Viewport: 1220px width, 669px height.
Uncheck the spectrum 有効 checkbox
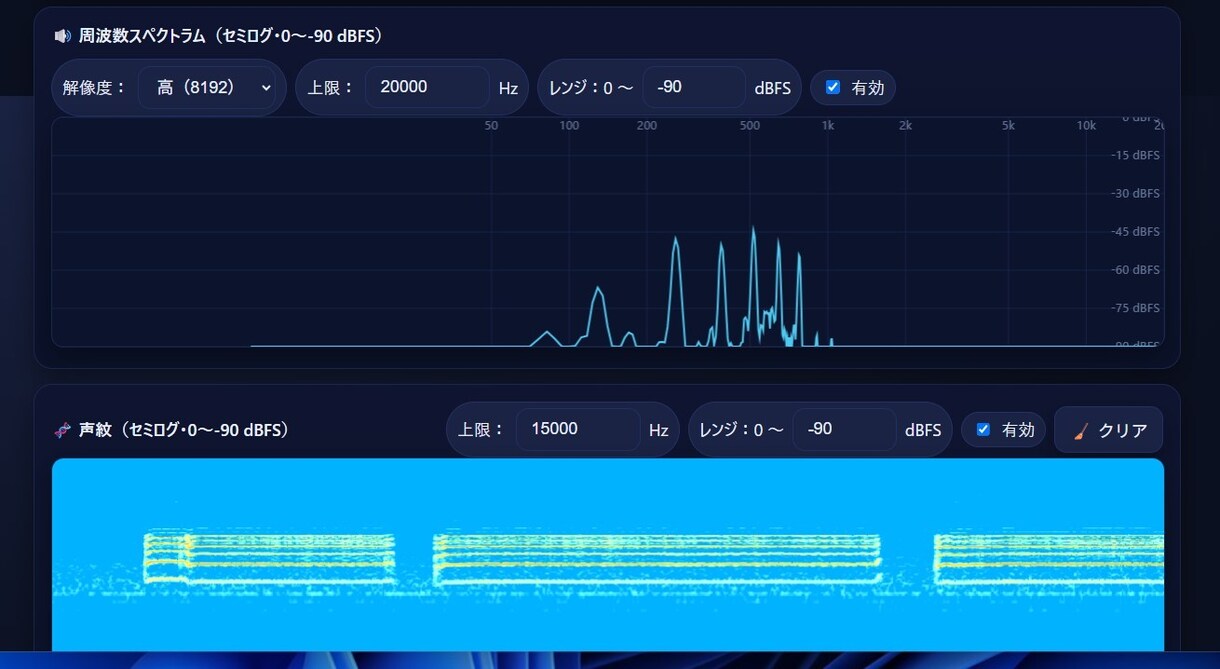[833, 87]
